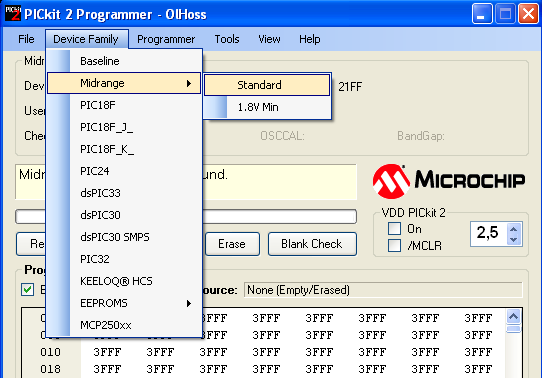Increase VDD voltage with up arrow
The image size is (542, 378).
[x=514, y=229]
